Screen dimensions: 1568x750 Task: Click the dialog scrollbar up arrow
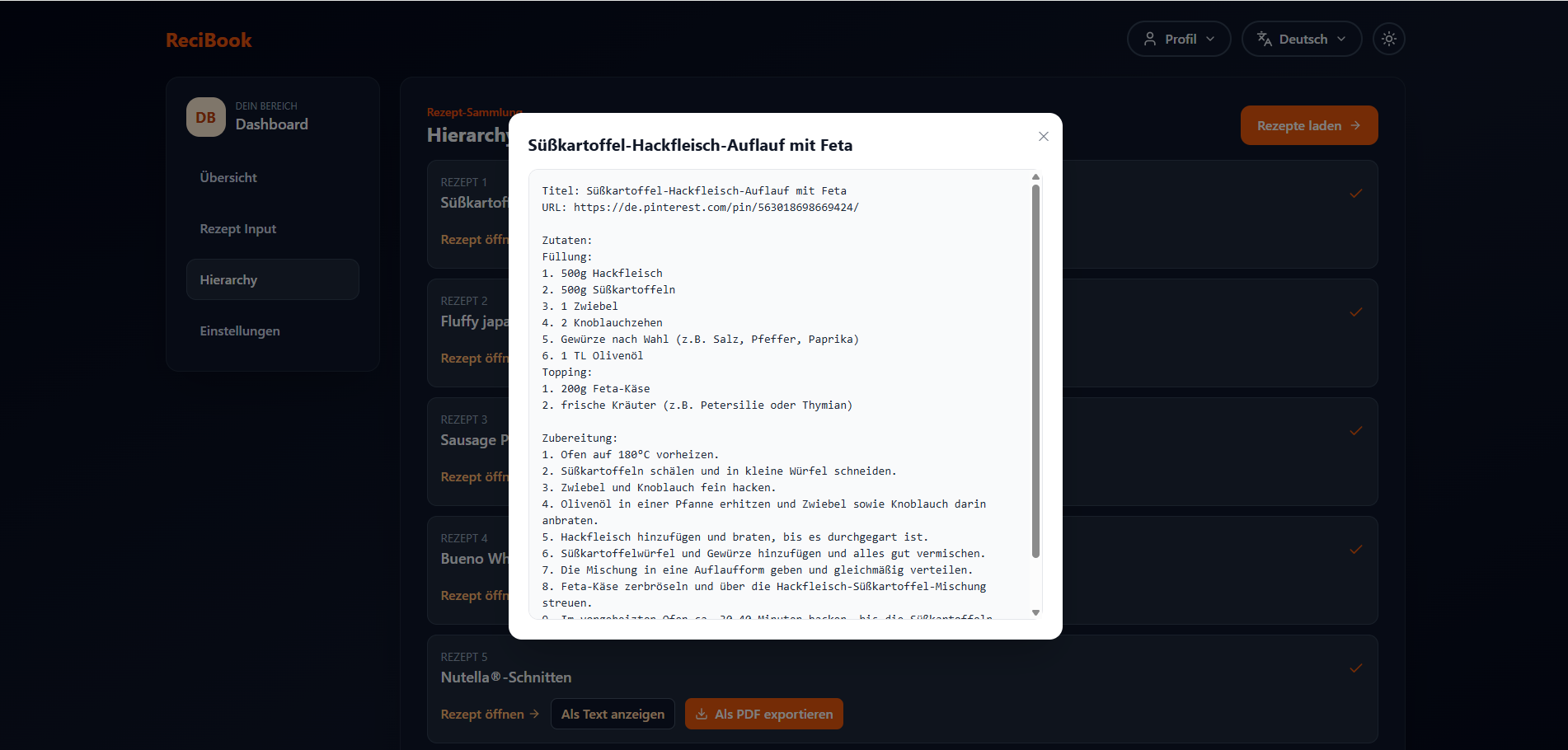click(x=1035, y=177)
